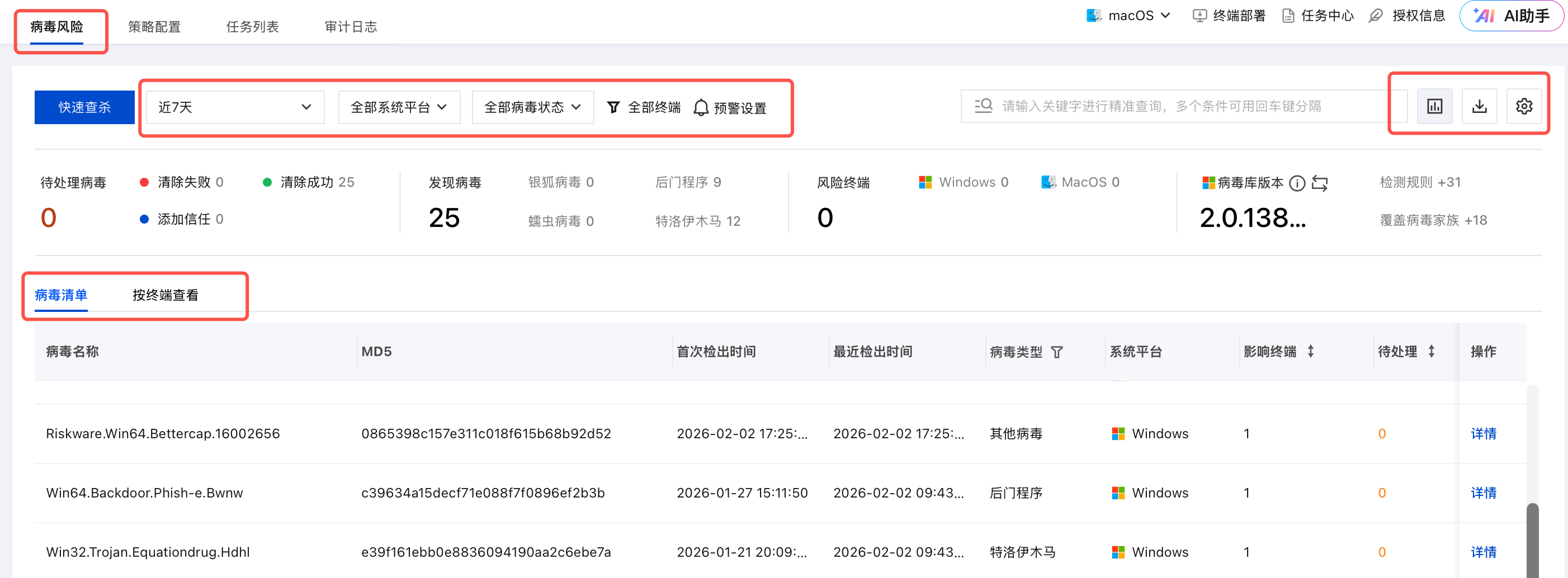Click the download export icon
The image size is (1568, 578).
[x=1479, y=106]
